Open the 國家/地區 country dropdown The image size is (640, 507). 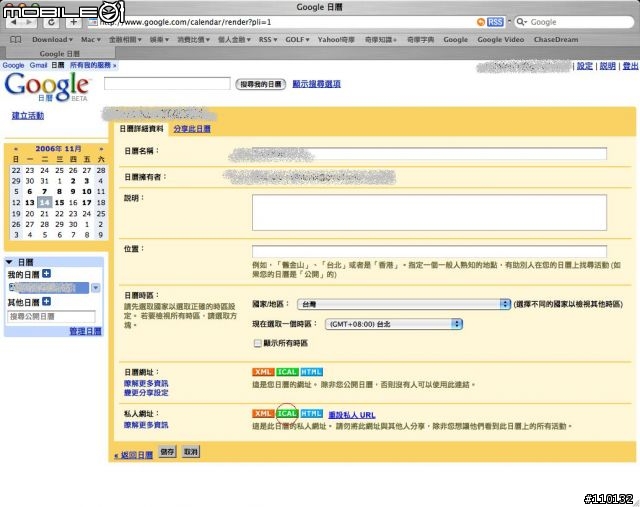404,304
